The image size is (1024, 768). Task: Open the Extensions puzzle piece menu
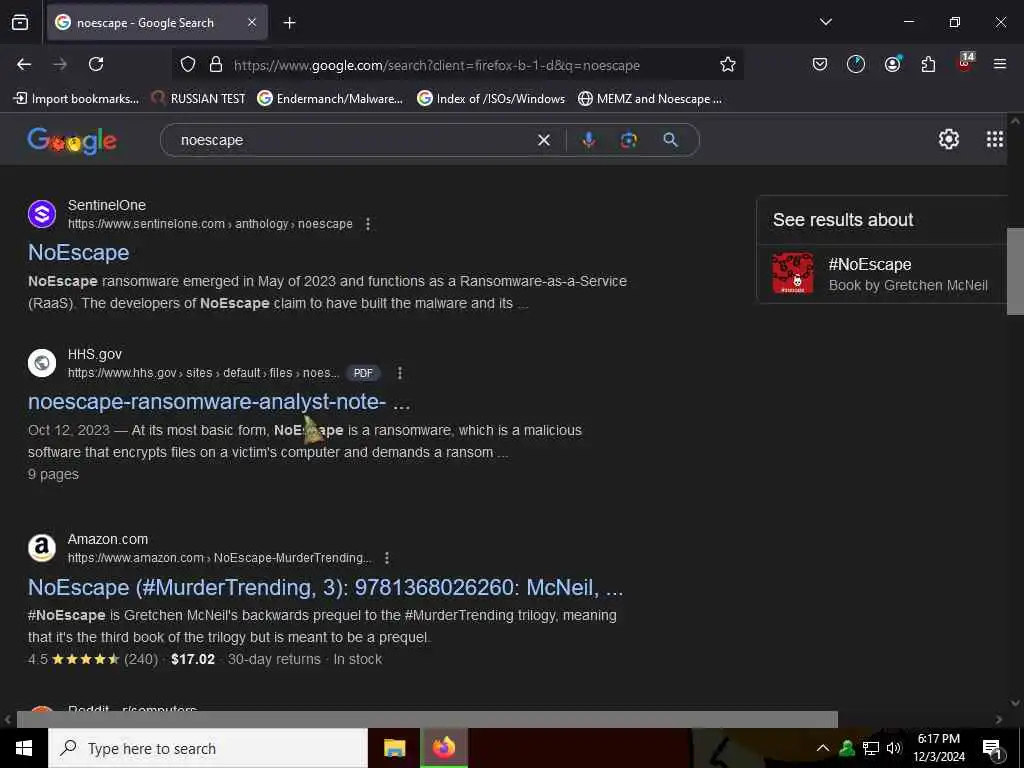(928, 64)
